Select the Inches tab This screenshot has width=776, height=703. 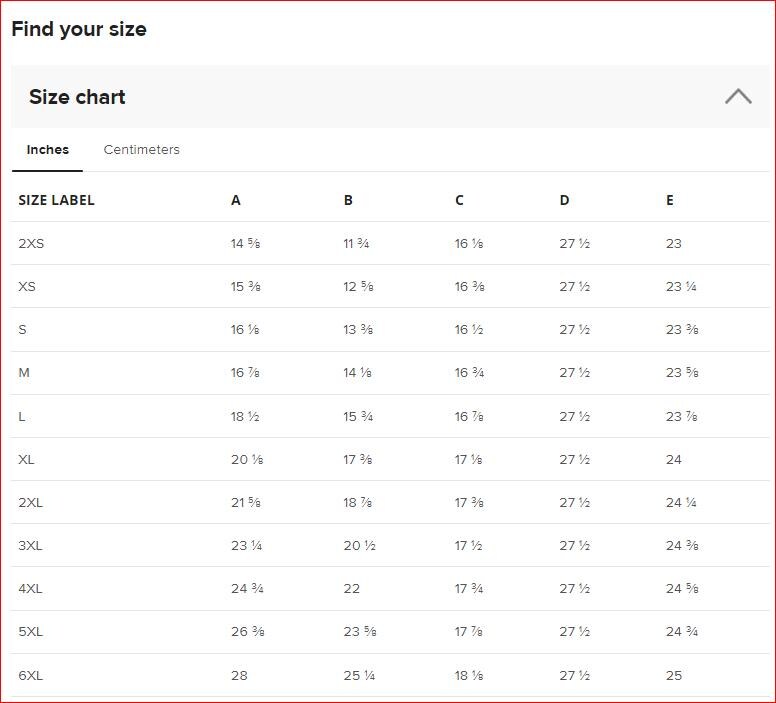(48, 150)
